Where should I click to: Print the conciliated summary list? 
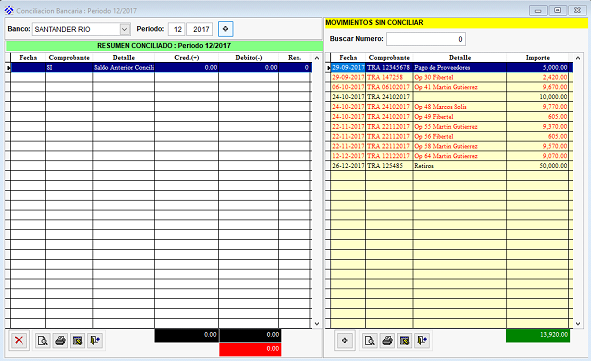[60, 341]
